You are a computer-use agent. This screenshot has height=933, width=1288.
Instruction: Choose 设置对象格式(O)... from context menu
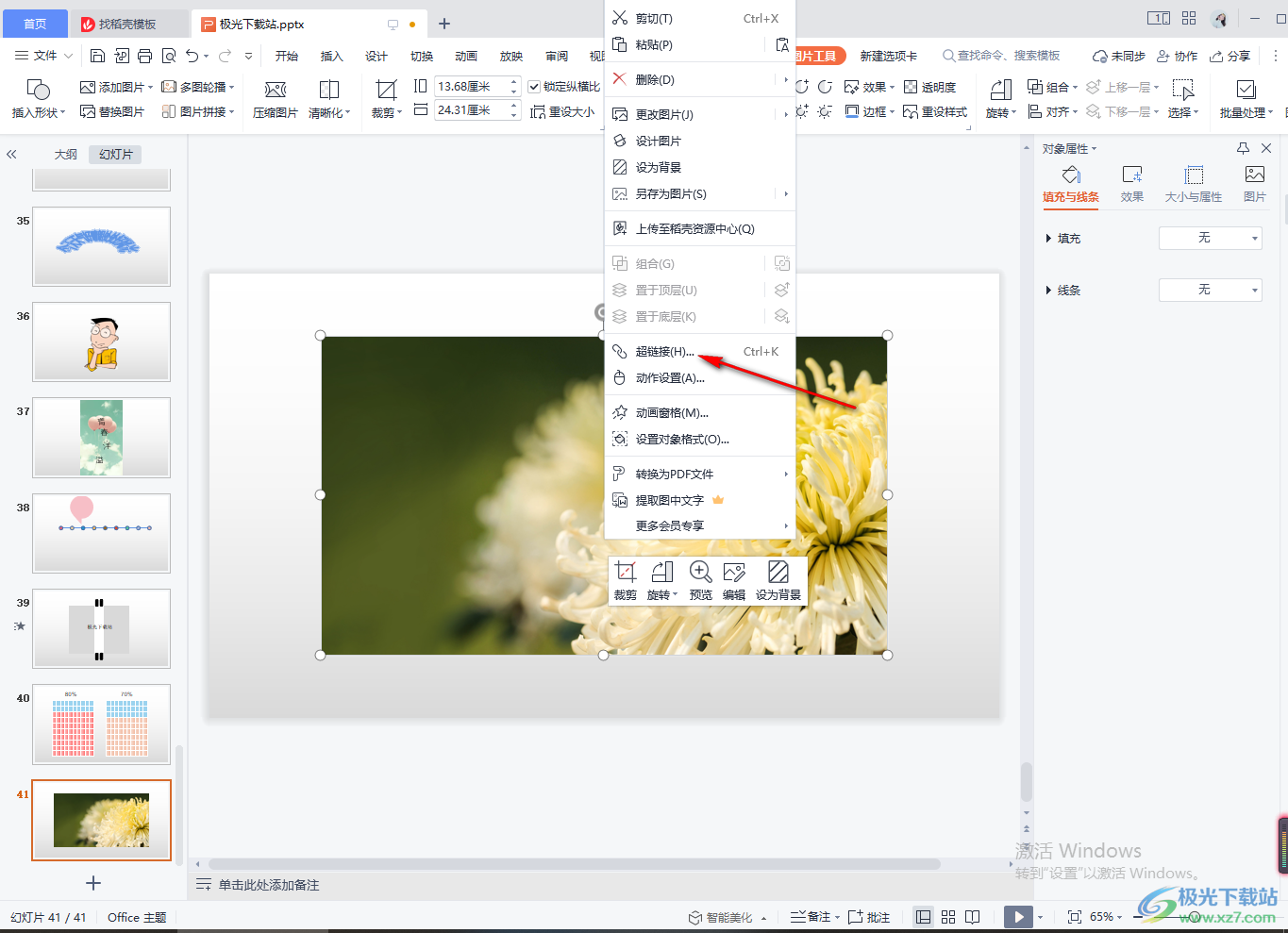click(700, 439)
